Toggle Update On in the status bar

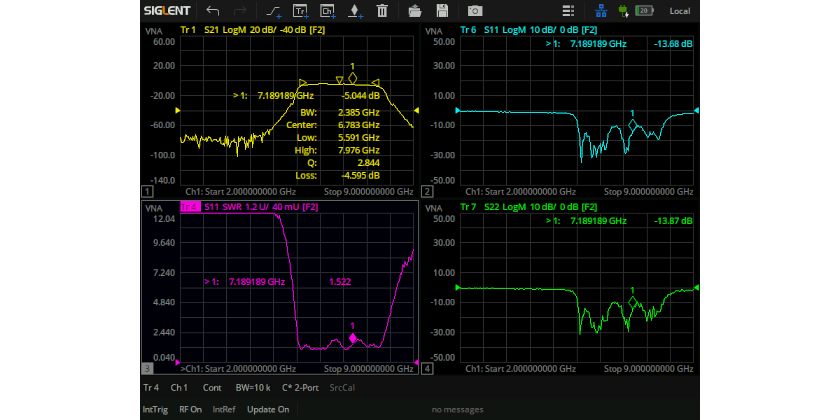pyautogui.click(x=268, y=409)
